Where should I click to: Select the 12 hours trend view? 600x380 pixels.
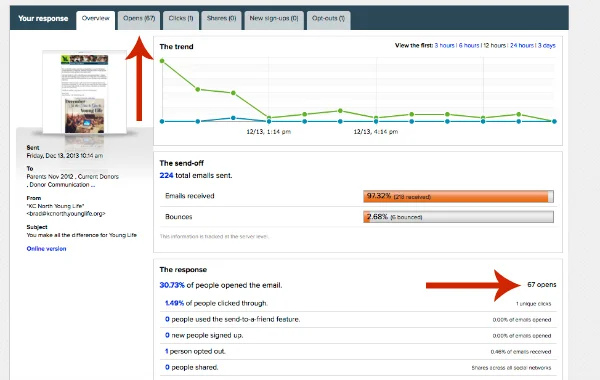tap(495, 46)
